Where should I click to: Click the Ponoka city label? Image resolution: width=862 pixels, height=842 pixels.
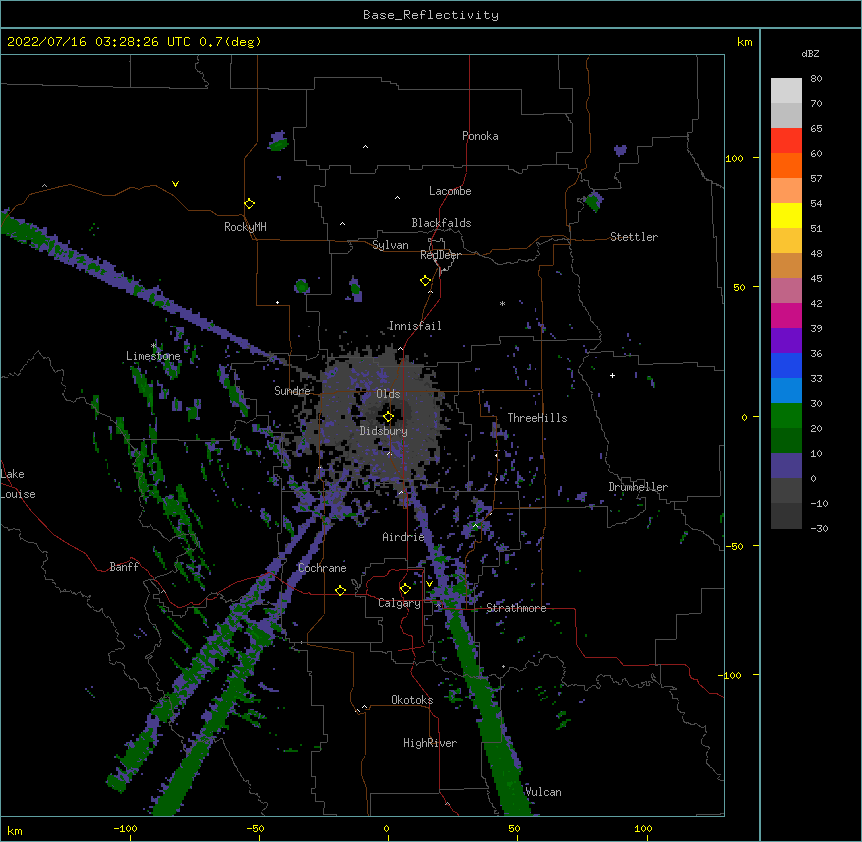click(x=480, y=136)
